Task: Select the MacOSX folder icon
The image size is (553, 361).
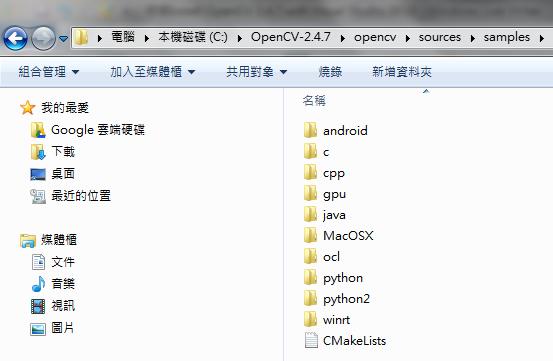Action: click(x=310, y=235)
